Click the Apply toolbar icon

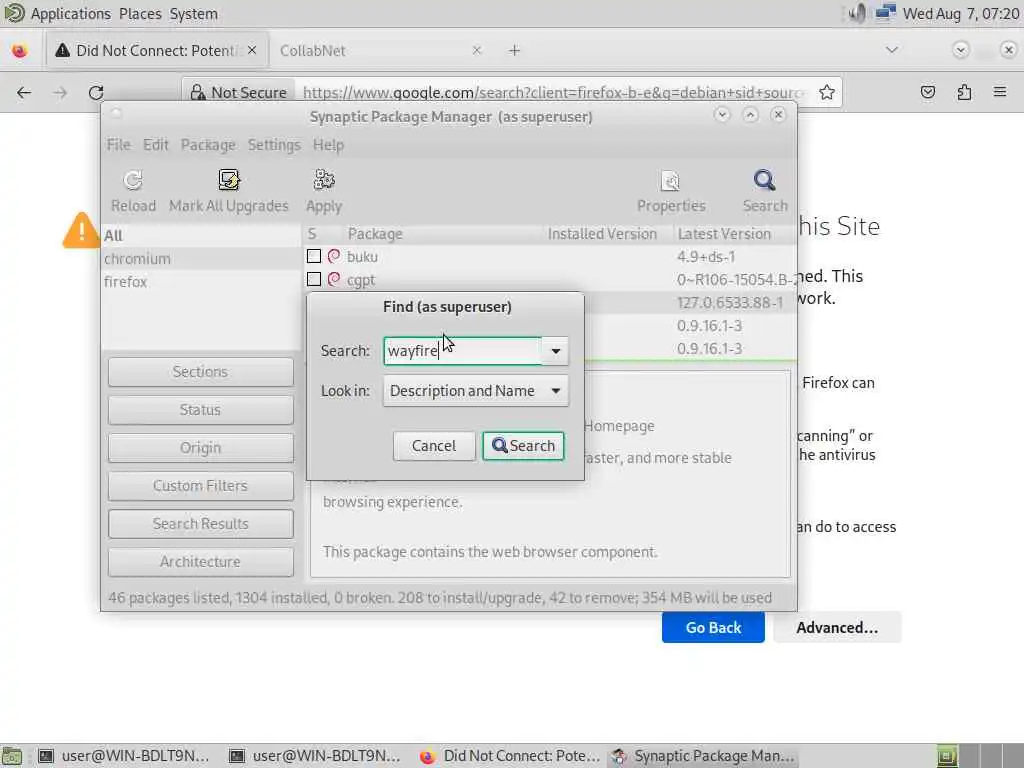tap(324, 180)
